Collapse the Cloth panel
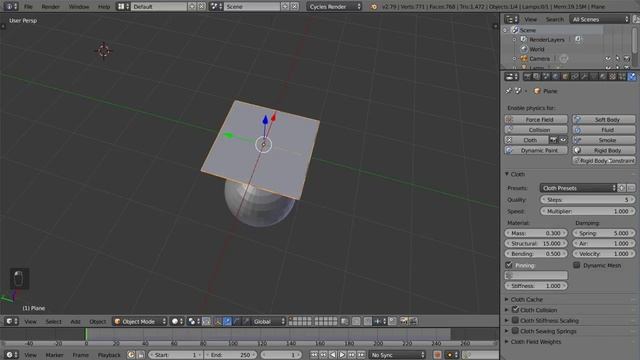The height and width of the screenshot is (360, 640). 507,174
